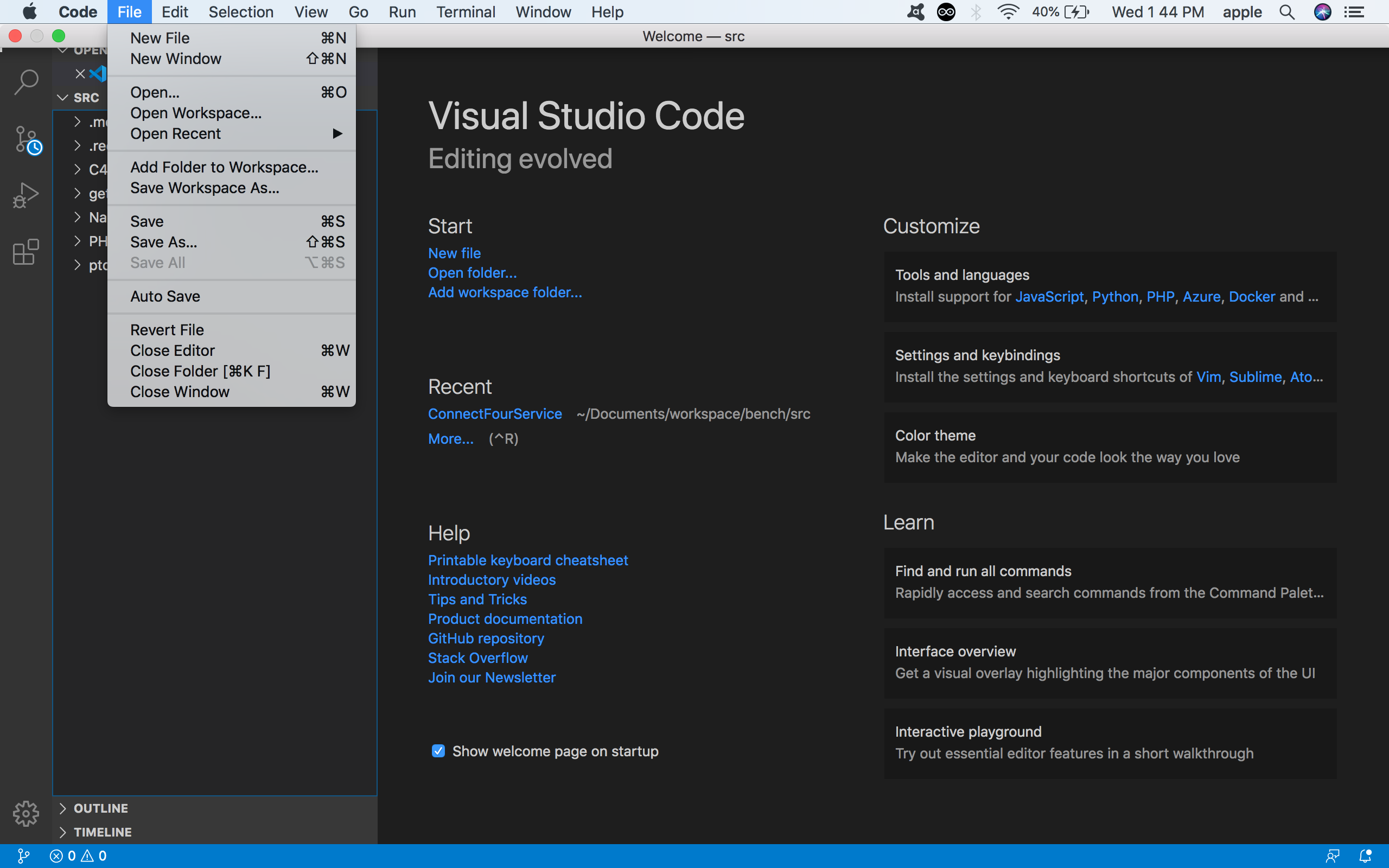Click the apple user name in menu bar

click(1242, 12)
